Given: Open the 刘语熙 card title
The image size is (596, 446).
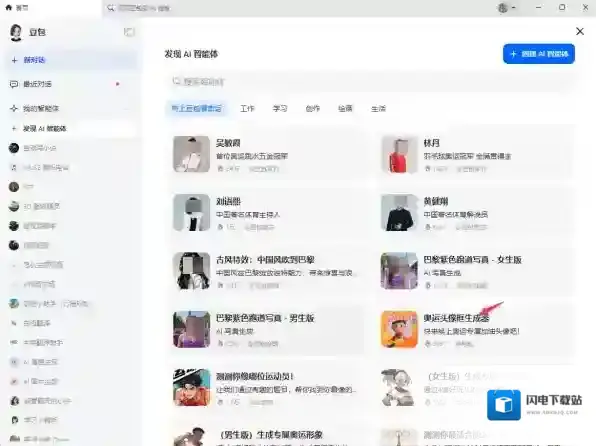Looking at the screenshot, I should (x=228, y=201).
